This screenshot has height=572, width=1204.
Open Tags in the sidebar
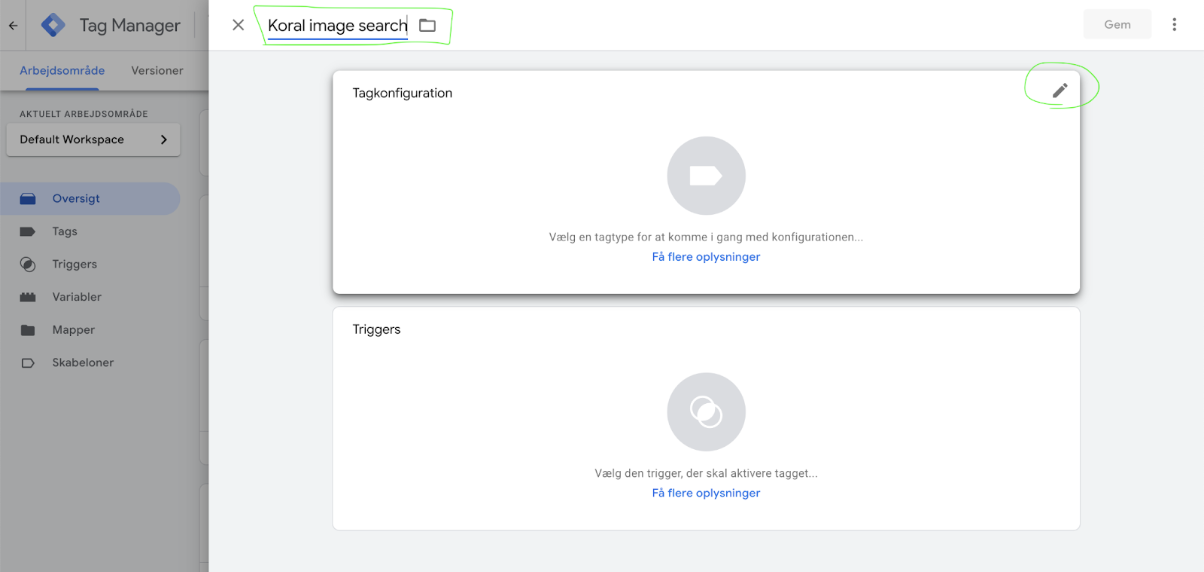pos(90,231)
